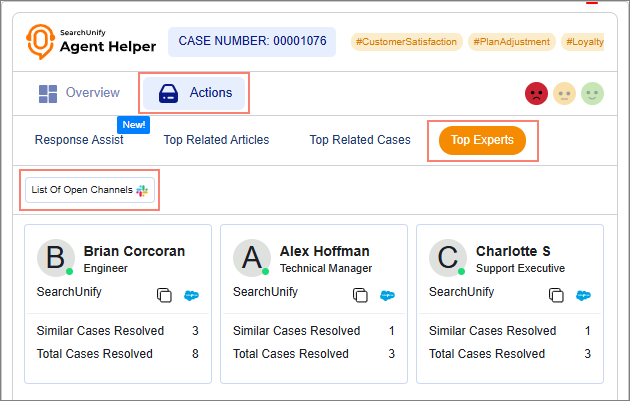Image resolution: width=630 pixels, height=401 pixels.
Task: Click the red sad face sentiment icon
Action: point(536,93)
